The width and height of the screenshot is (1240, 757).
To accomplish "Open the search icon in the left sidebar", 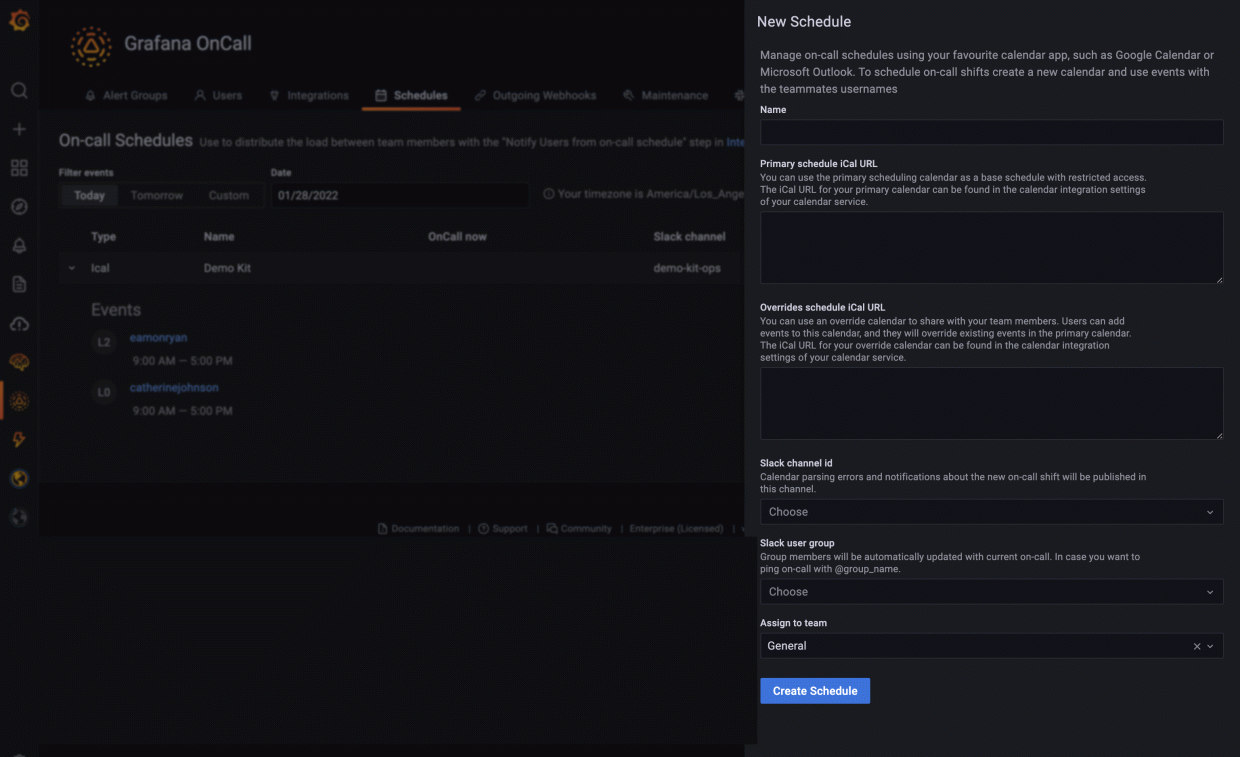I will coord(19,90).
